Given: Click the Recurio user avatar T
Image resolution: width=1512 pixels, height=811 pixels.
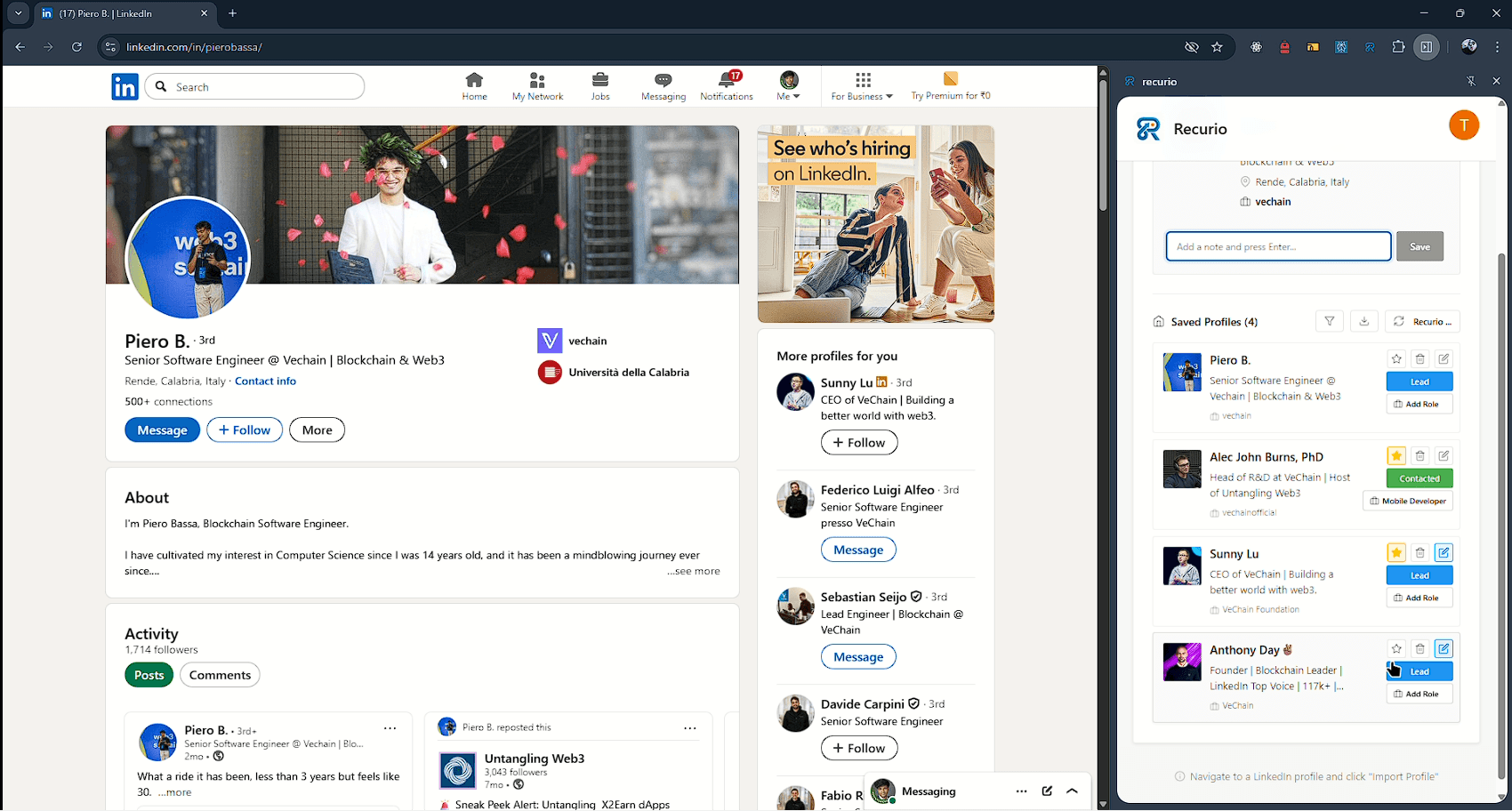Looking at the screenshot, I should 1463,125.
